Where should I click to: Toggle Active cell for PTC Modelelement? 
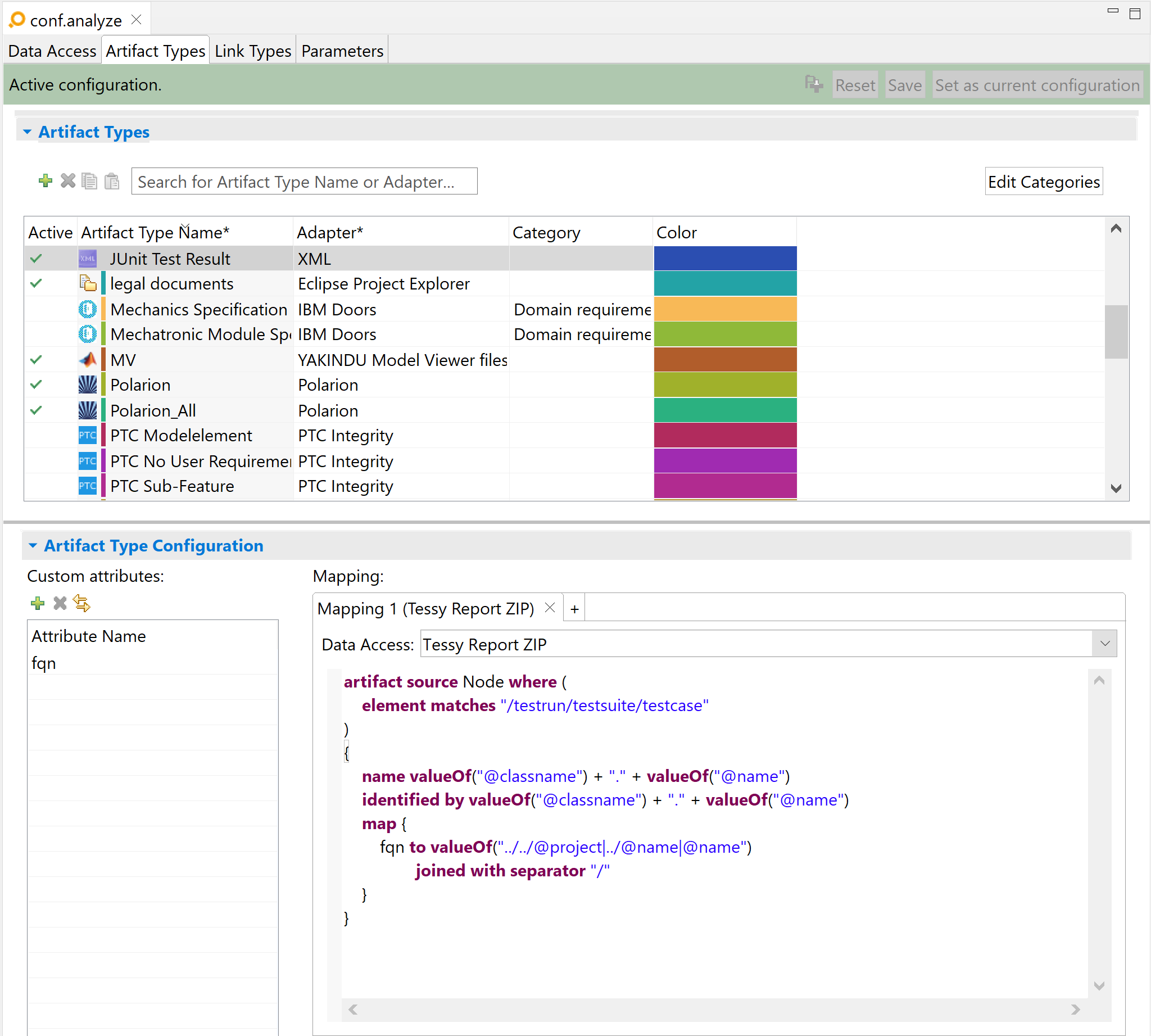(x=50, y=436)
